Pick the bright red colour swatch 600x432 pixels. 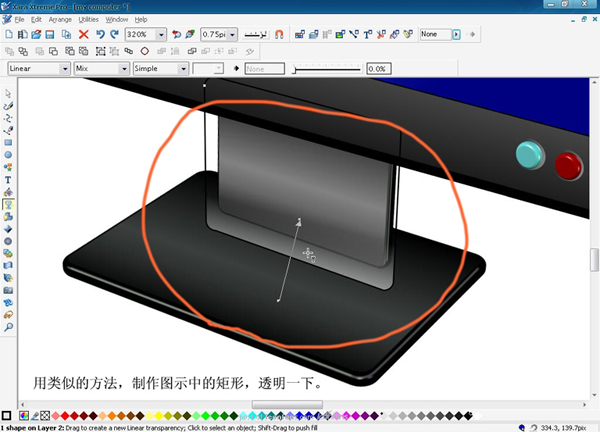[65, 416]
